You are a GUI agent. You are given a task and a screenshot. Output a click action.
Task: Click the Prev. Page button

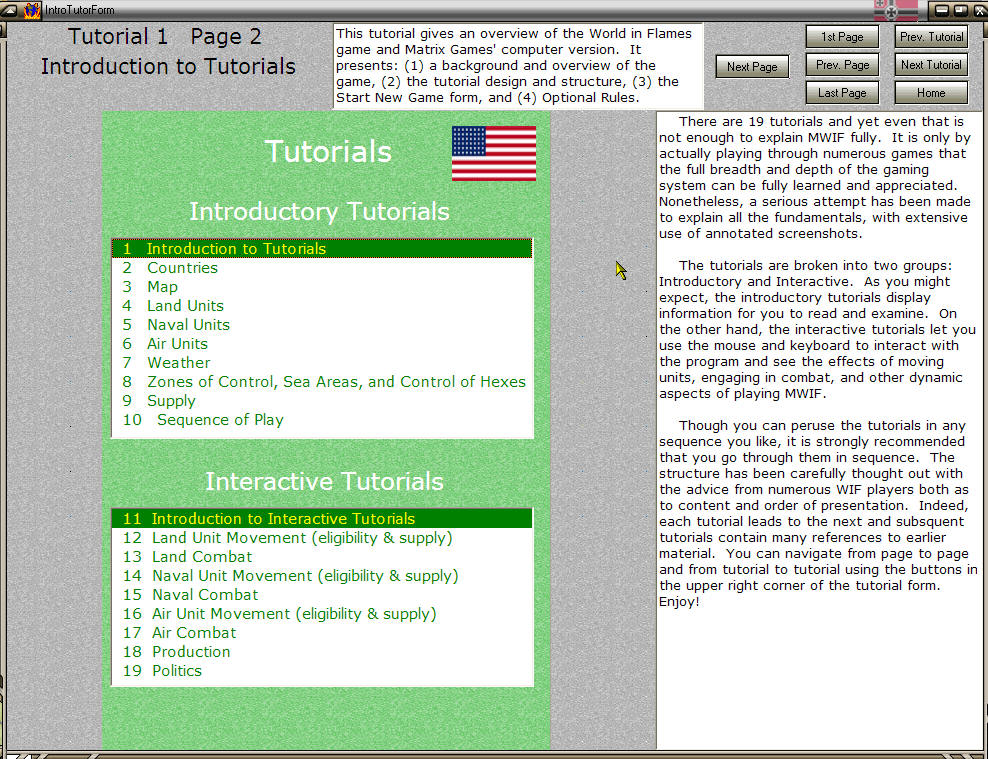[x=841, y=64]
